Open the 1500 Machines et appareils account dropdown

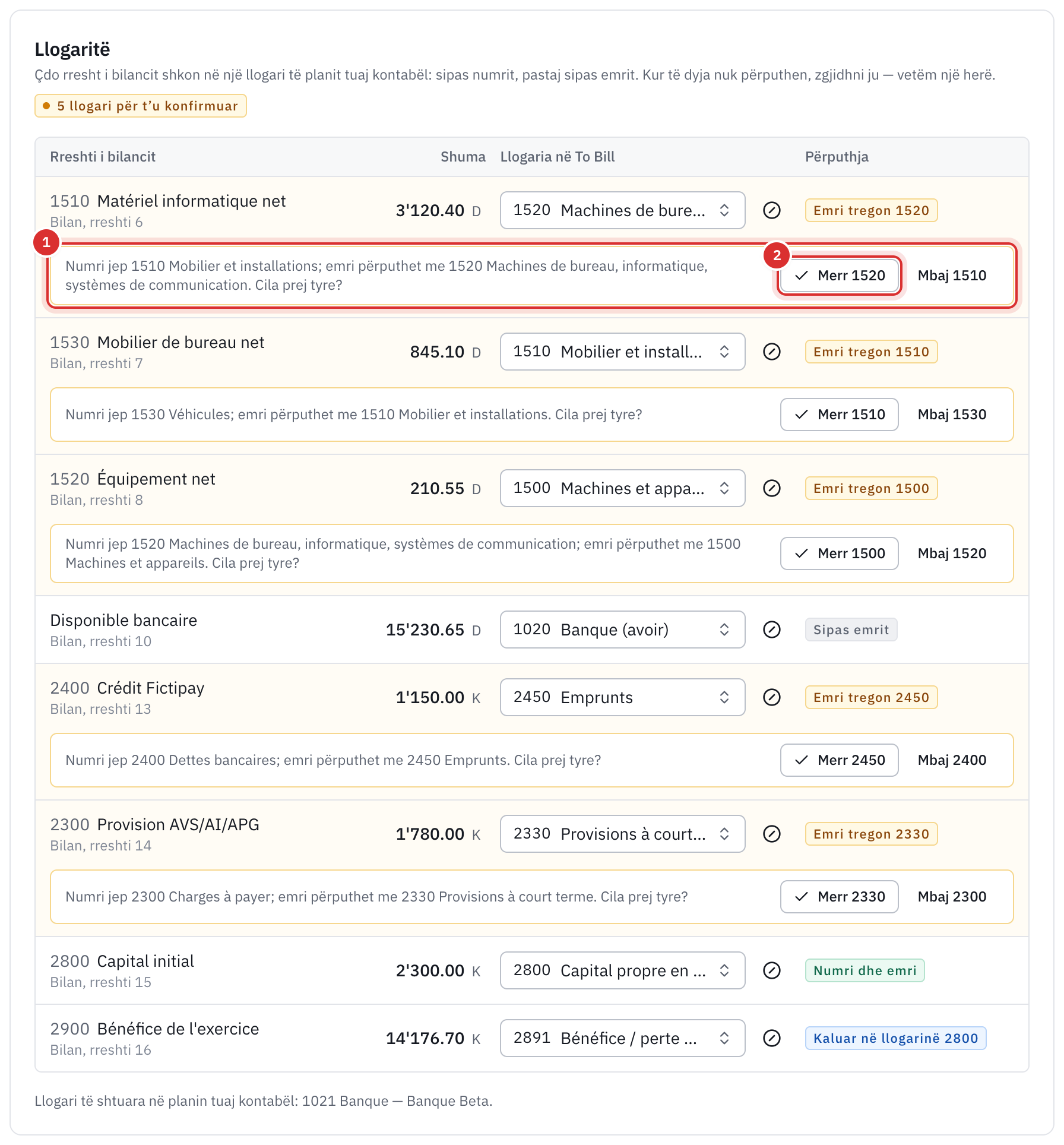click(x=622, y=488)
